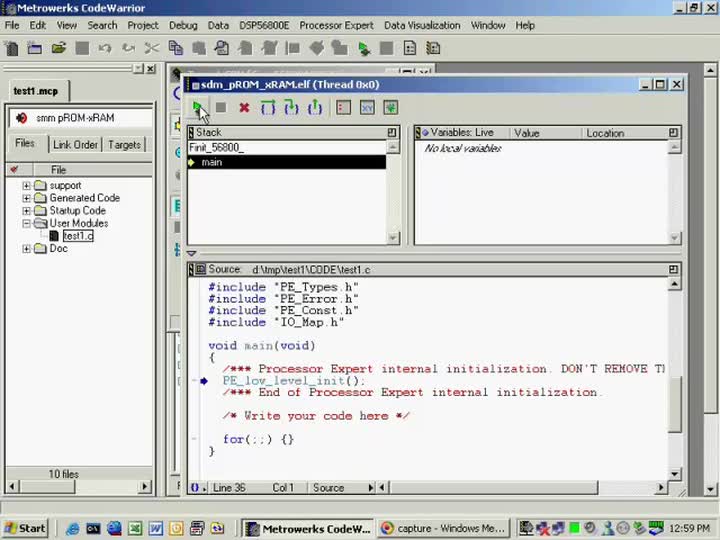
Task: Expand the Generated Code folder
Action: (27, 198)
